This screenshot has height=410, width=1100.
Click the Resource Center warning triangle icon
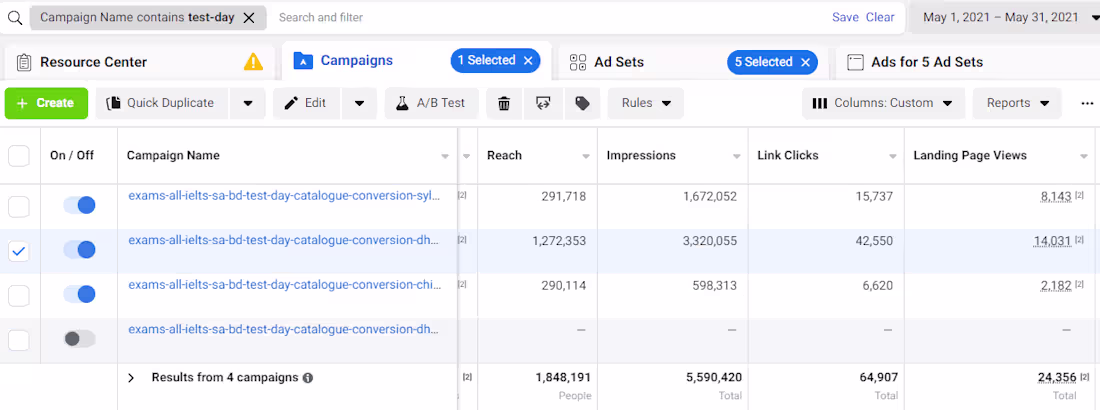click(x=254, y=62)
